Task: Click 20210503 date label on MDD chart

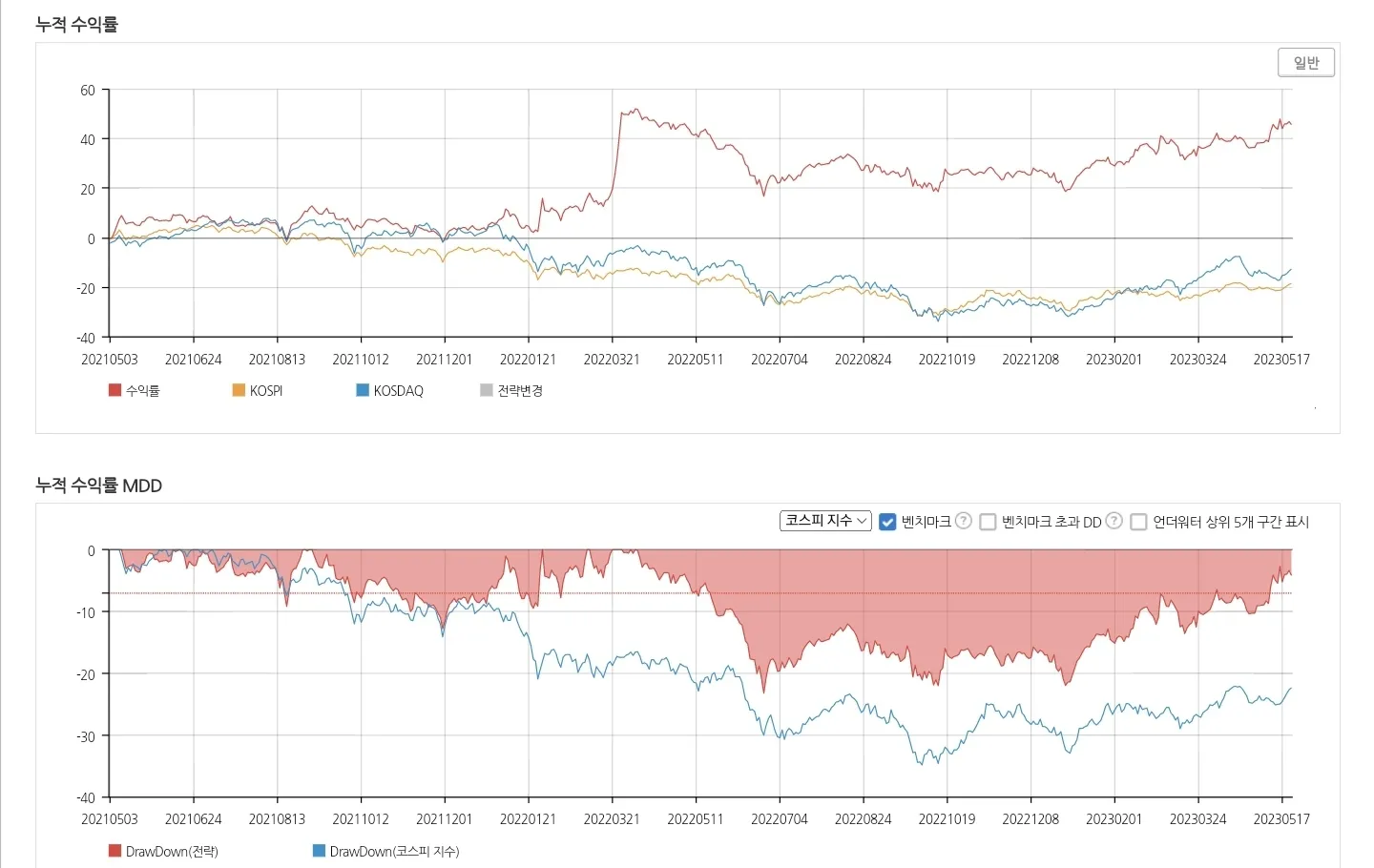Action: point(110,819)
